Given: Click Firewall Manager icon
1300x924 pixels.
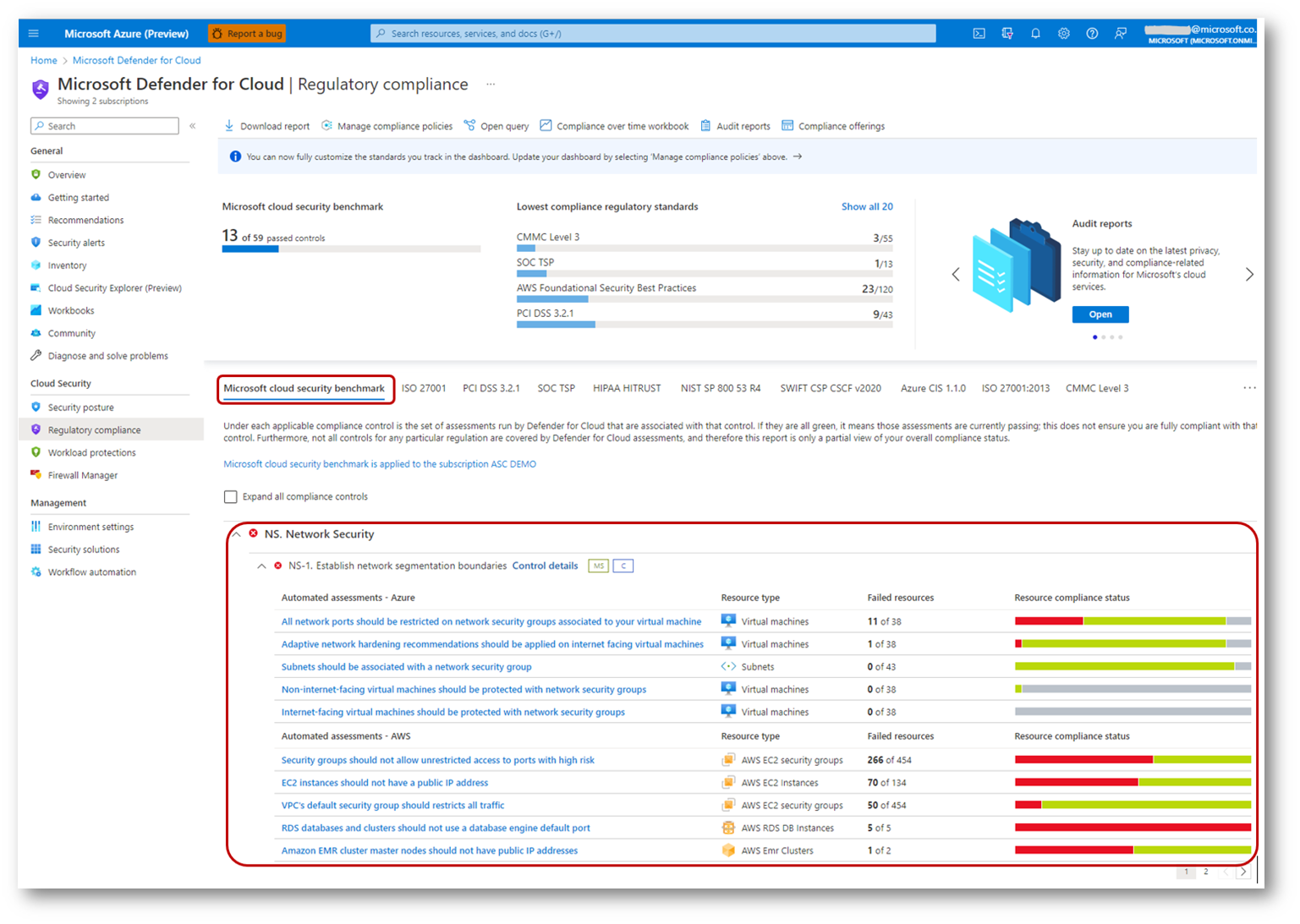Looking at the screenshot, I should (x=36, y=474).
